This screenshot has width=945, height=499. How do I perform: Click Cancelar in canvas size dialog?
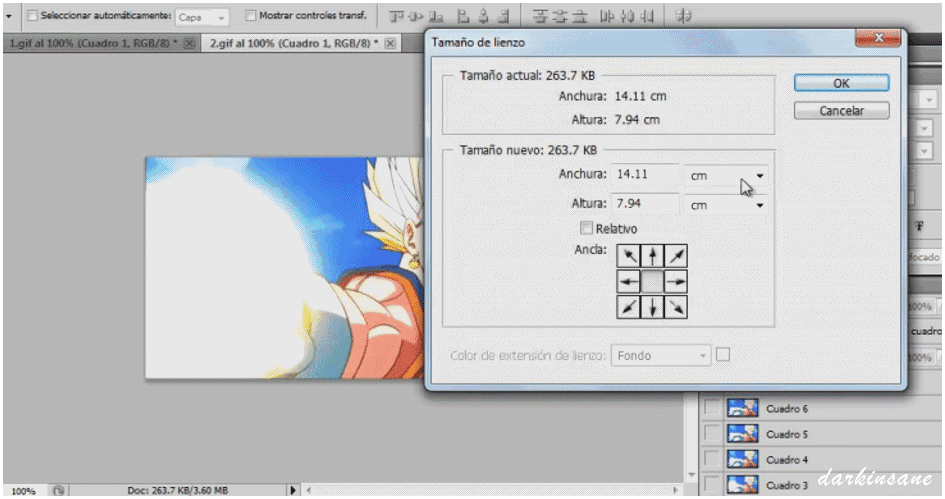pos(841,111)
